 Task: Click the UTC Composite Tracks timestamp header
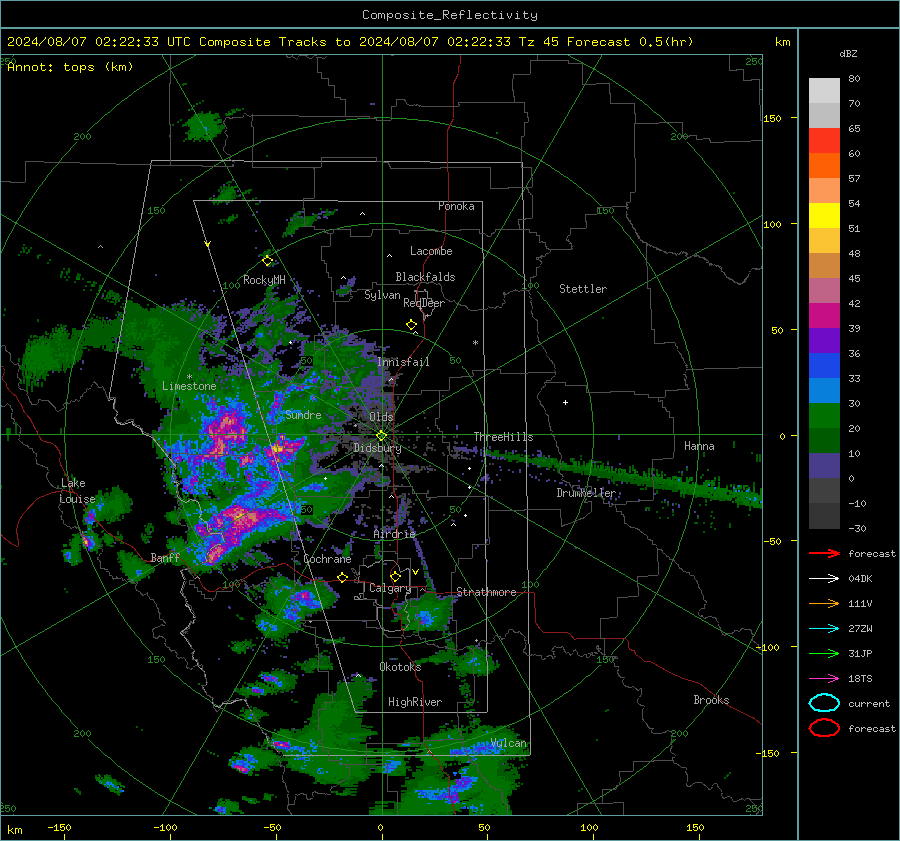(x=350, y=42)
